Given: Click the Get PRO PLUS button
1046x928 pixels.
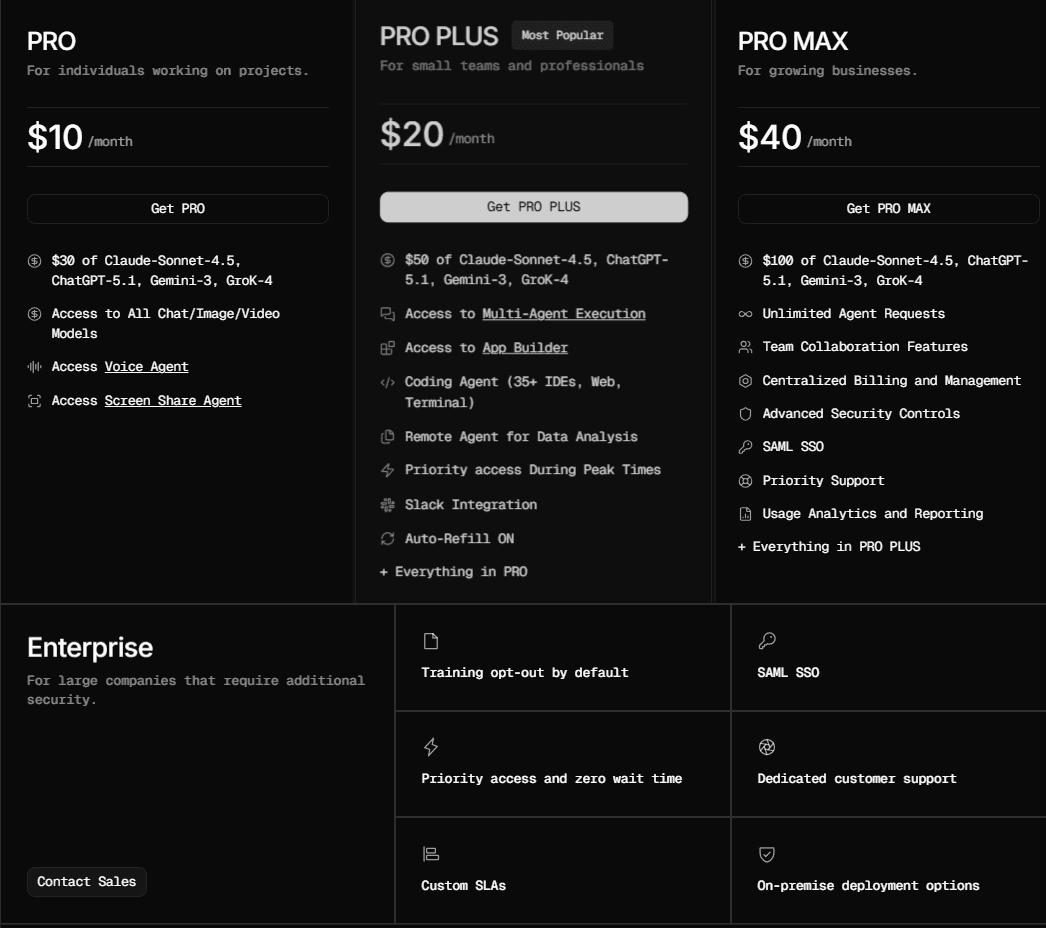Looking at the screenshot, I should point(534,207).
